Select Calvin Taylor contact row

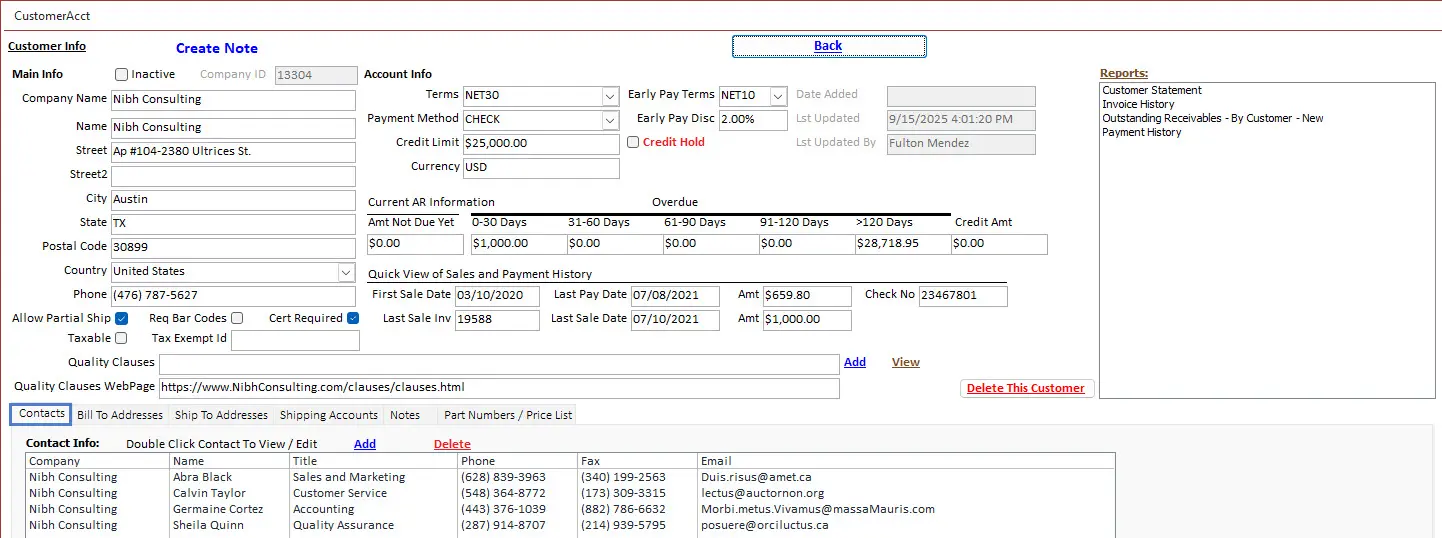(570, 493)
